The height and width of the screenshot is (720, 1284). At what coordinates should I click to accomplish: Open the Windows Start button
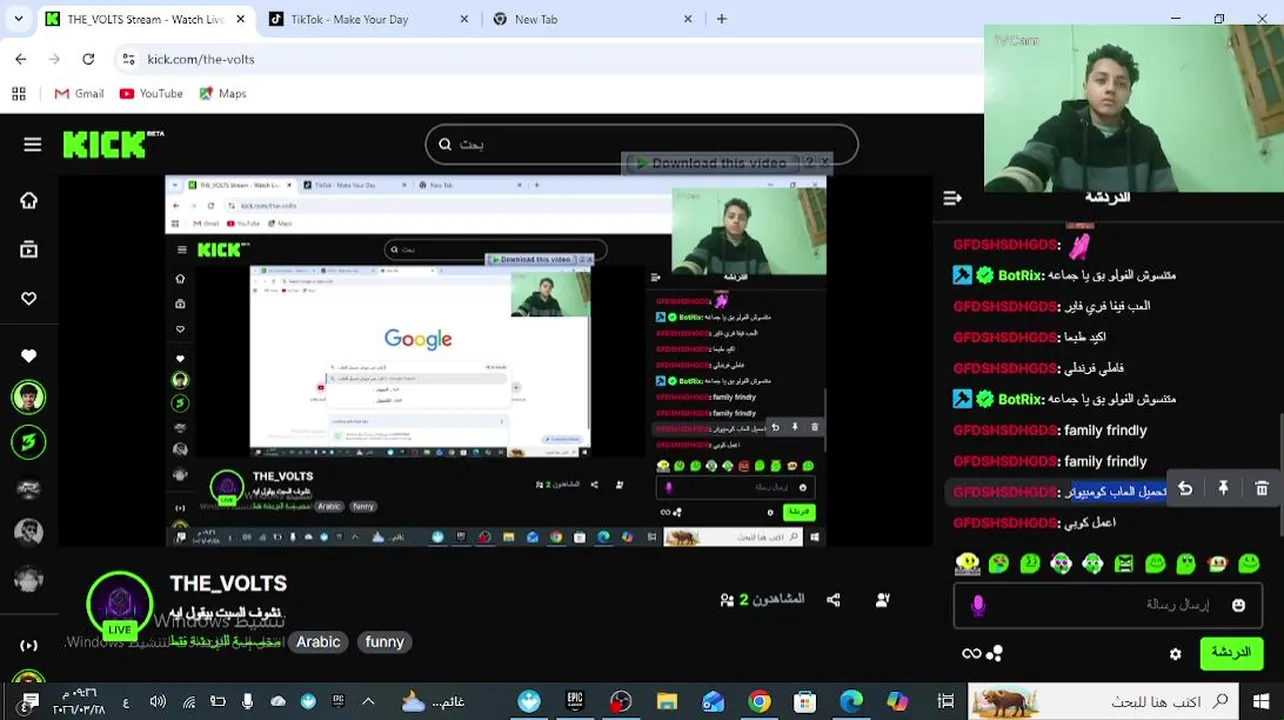click(1261, 701)
